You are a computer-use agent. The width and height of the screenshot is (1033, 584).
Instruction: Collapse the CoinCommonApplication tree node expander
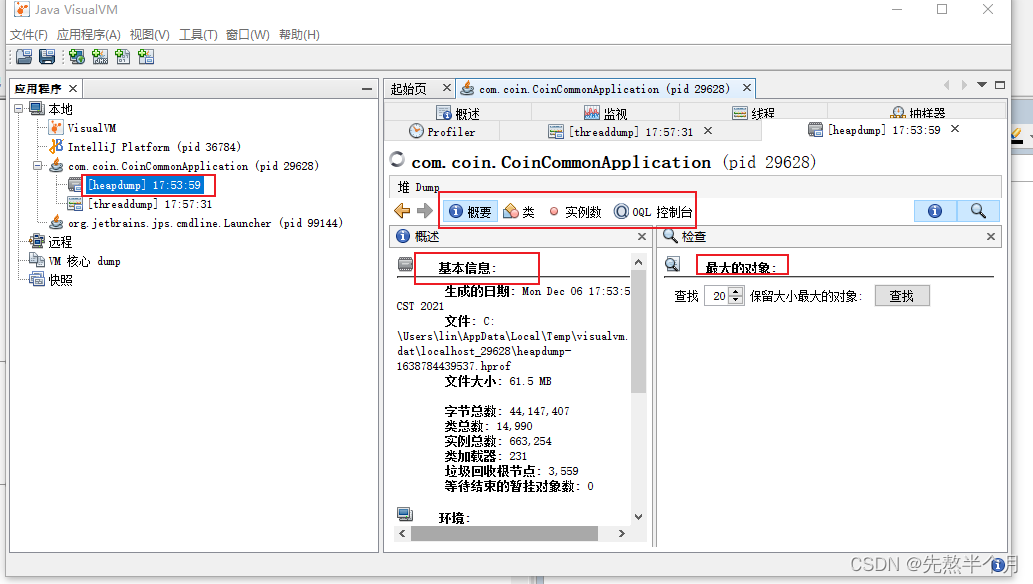click(38, 165)
